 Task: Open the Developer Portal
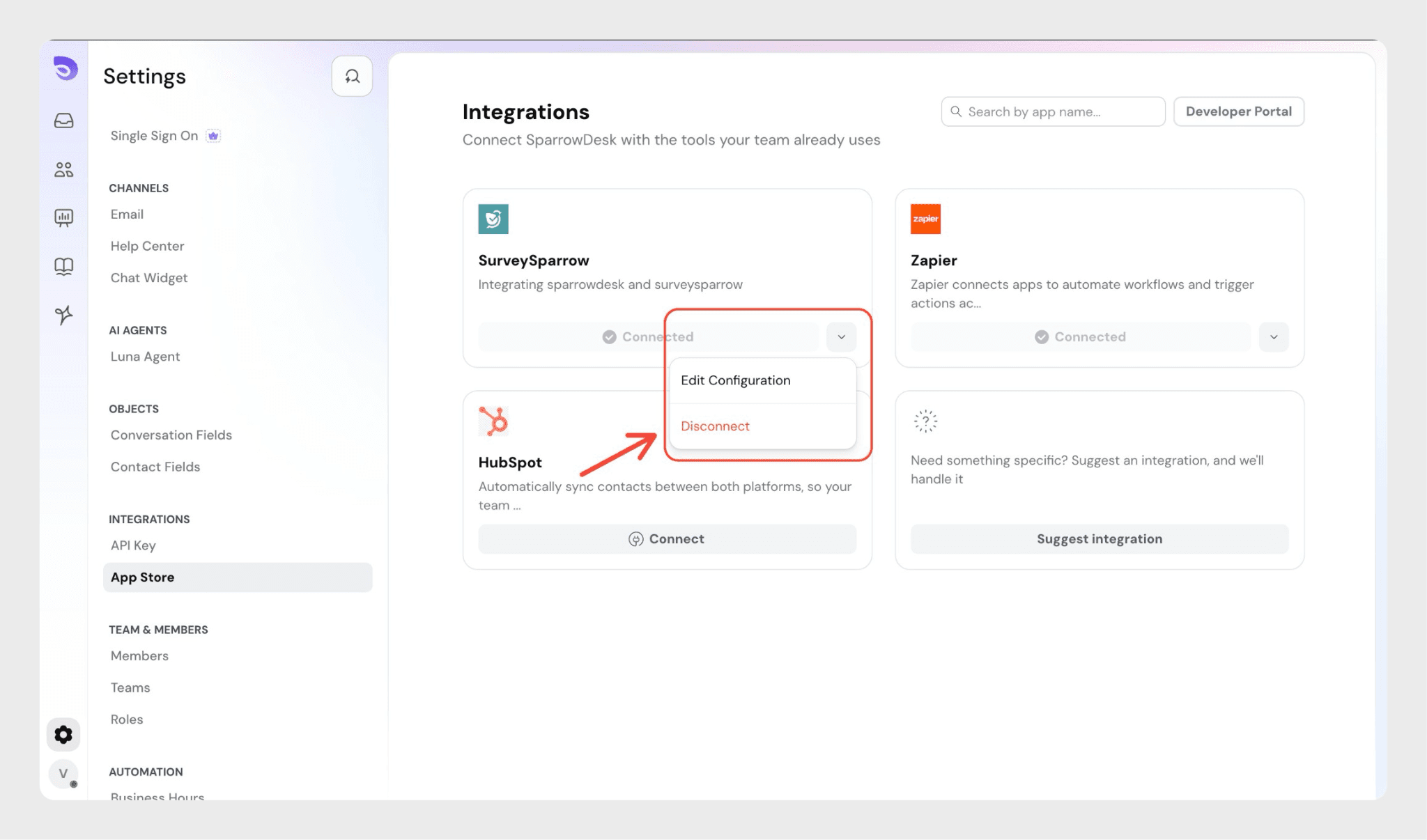[1238, 111]
